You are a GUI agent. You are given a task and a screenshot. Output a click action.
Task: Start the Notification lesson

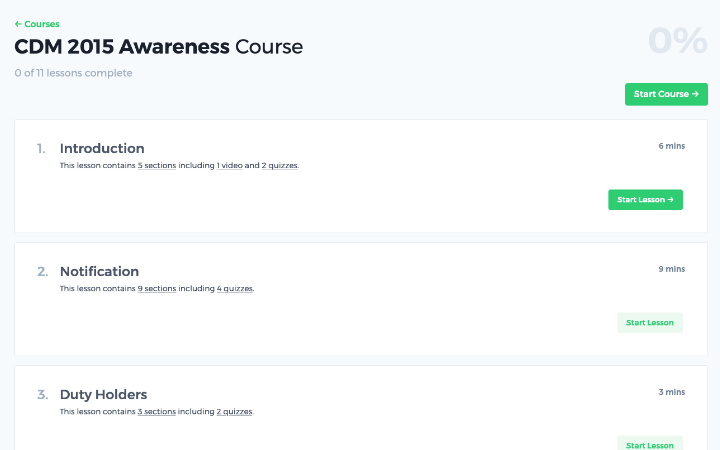coord(650,323)
